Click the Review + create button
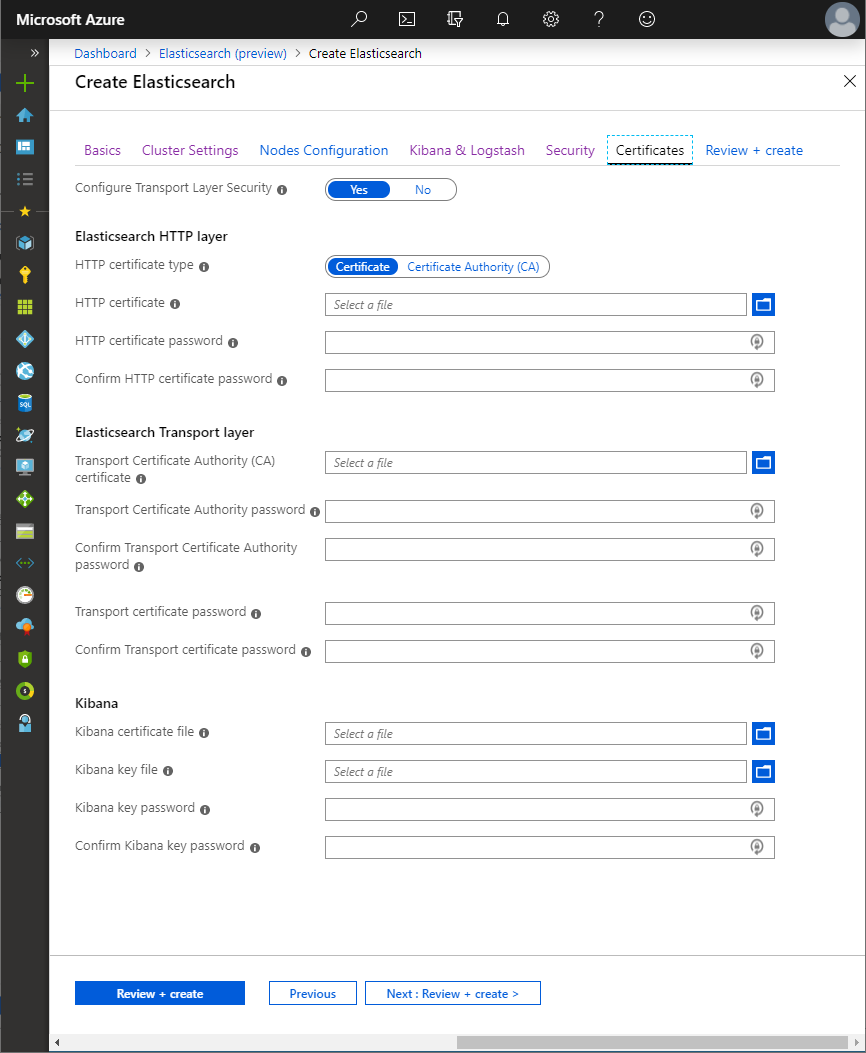 [x=159, y=992]
